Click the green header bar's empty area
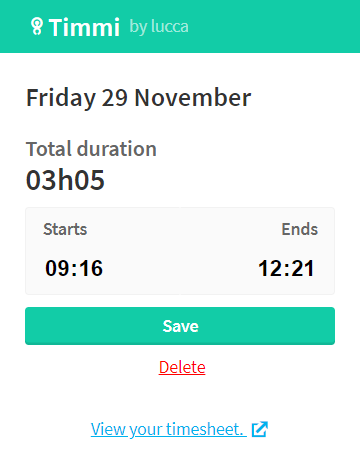Image resolution: width=360 pixels, height=469 pixels. 273,26
